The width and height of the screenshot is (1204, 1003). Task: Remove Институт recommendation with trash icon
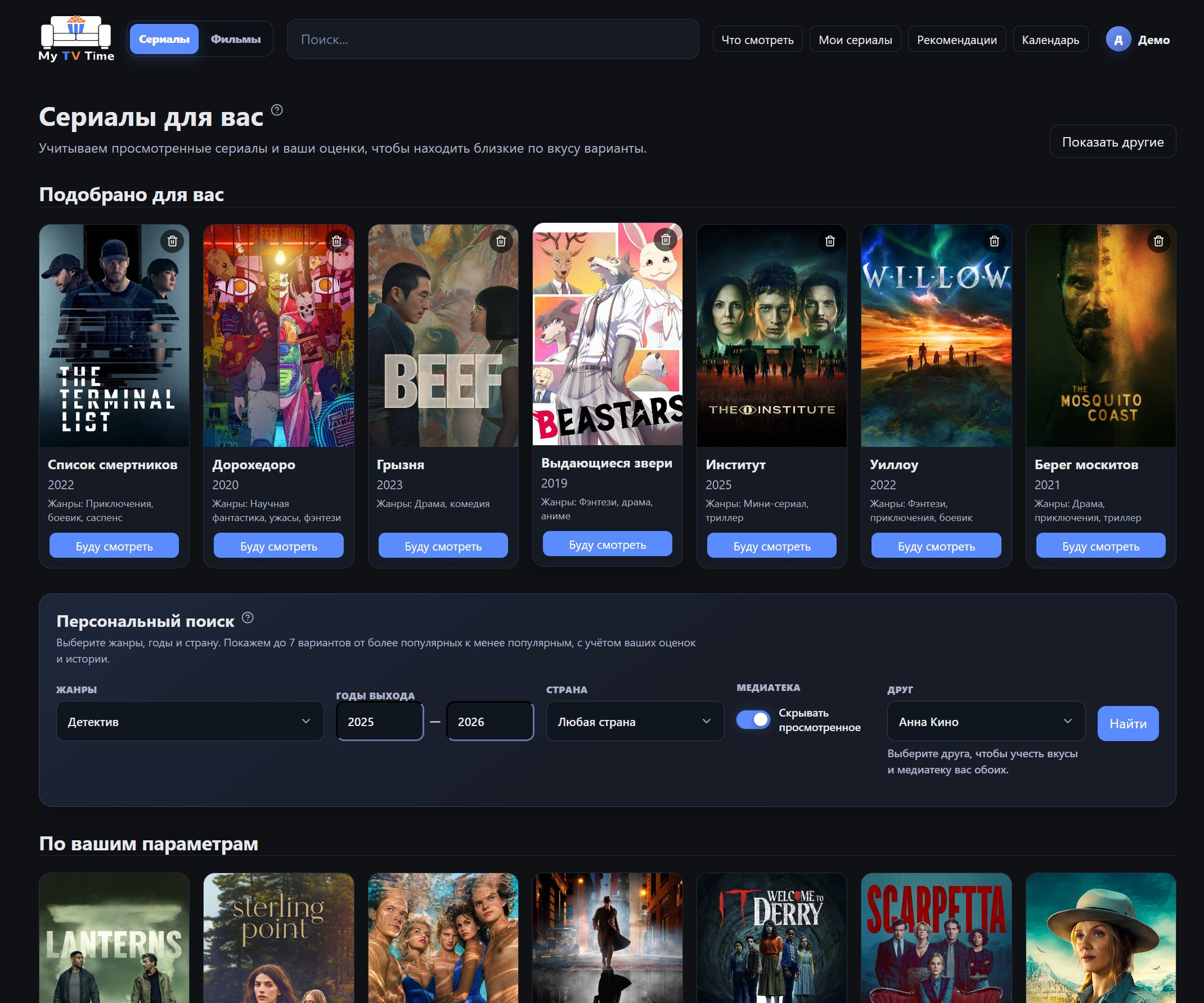[829, 241]
